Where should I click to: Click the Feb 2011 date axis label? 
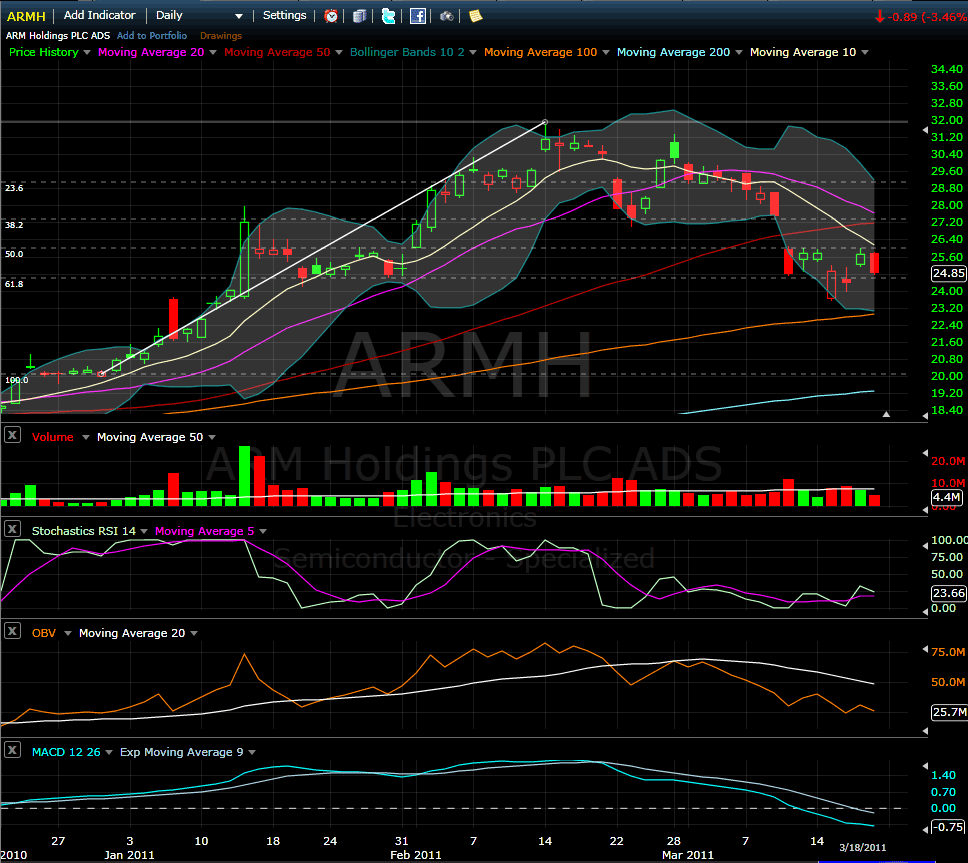(x=415, y=855)
